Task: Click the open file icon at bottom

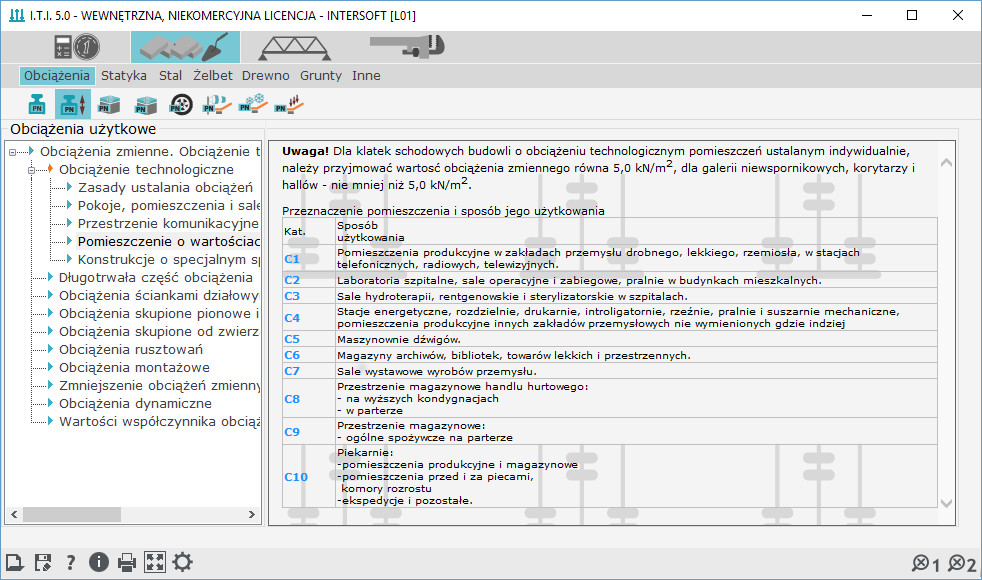Action: point(14,562)
